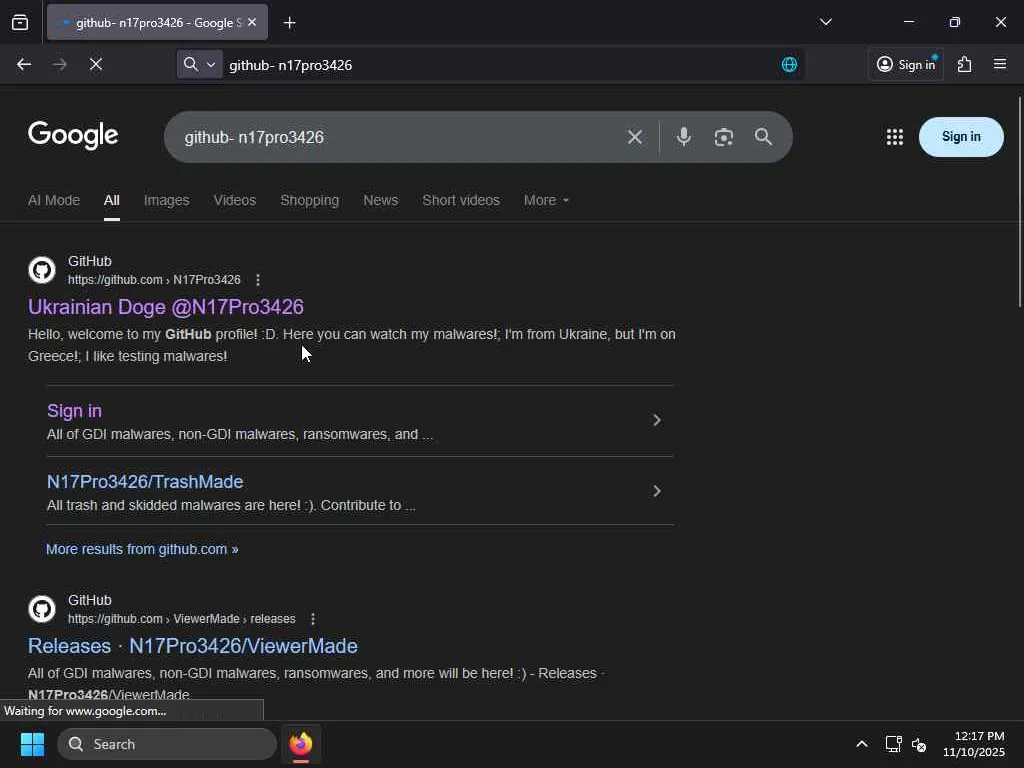Open the list all tabs dropdown

(x=825, y=22)
